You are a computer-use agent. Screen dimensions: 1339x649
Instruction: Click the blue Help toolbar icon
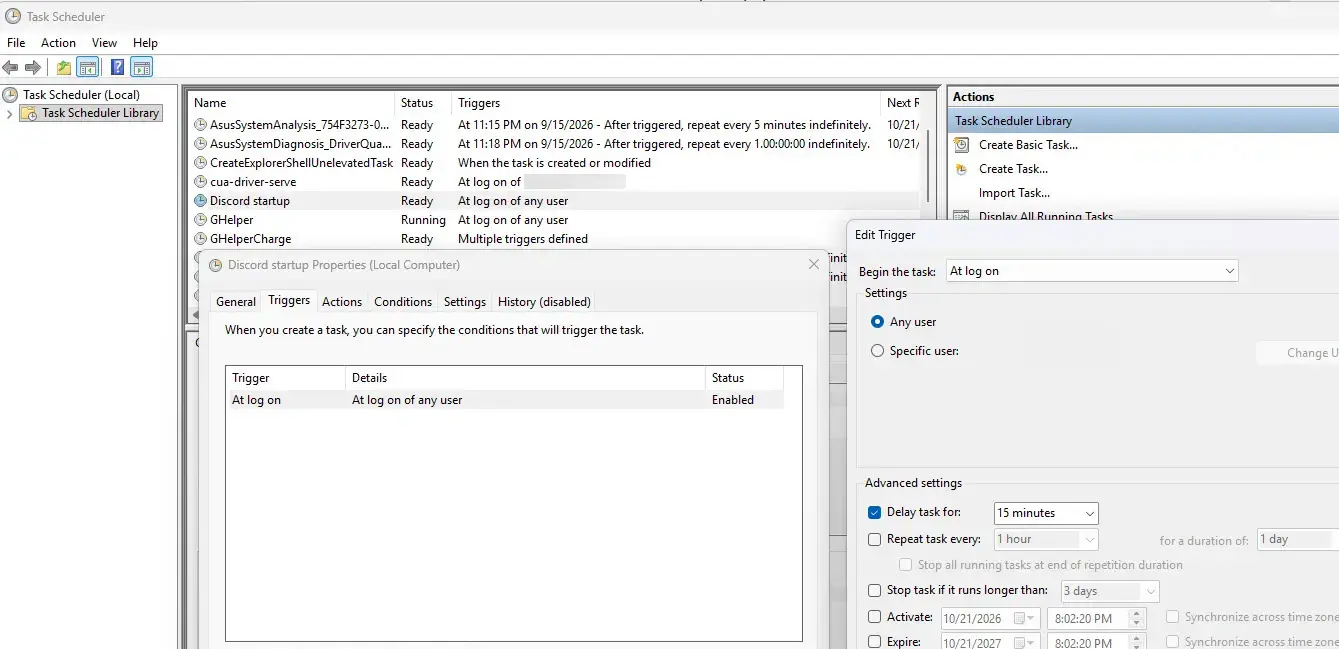[118, 68]
